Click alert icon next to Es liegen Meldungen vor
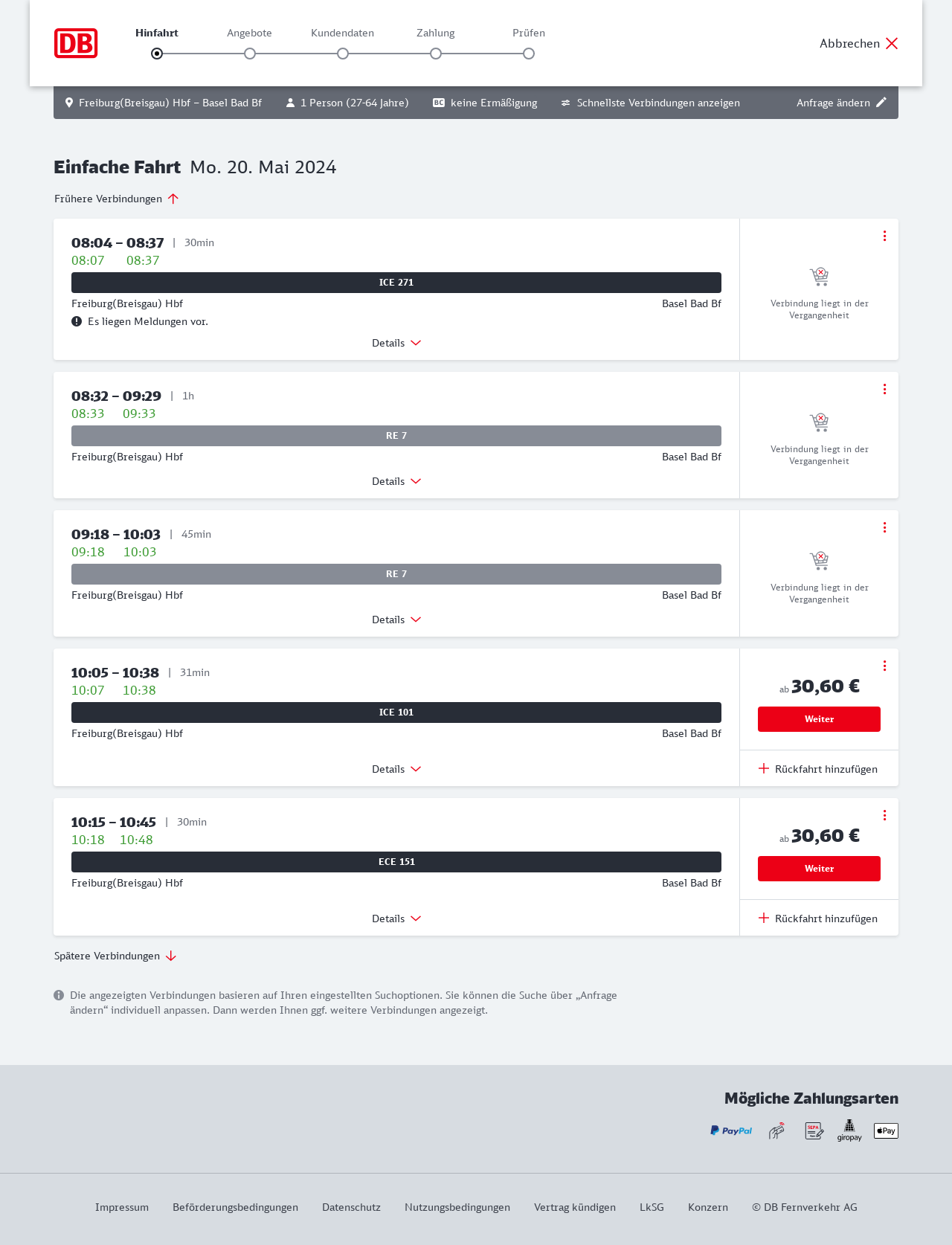The height and width of the screenshot is (1245, 952). [77, 321]
